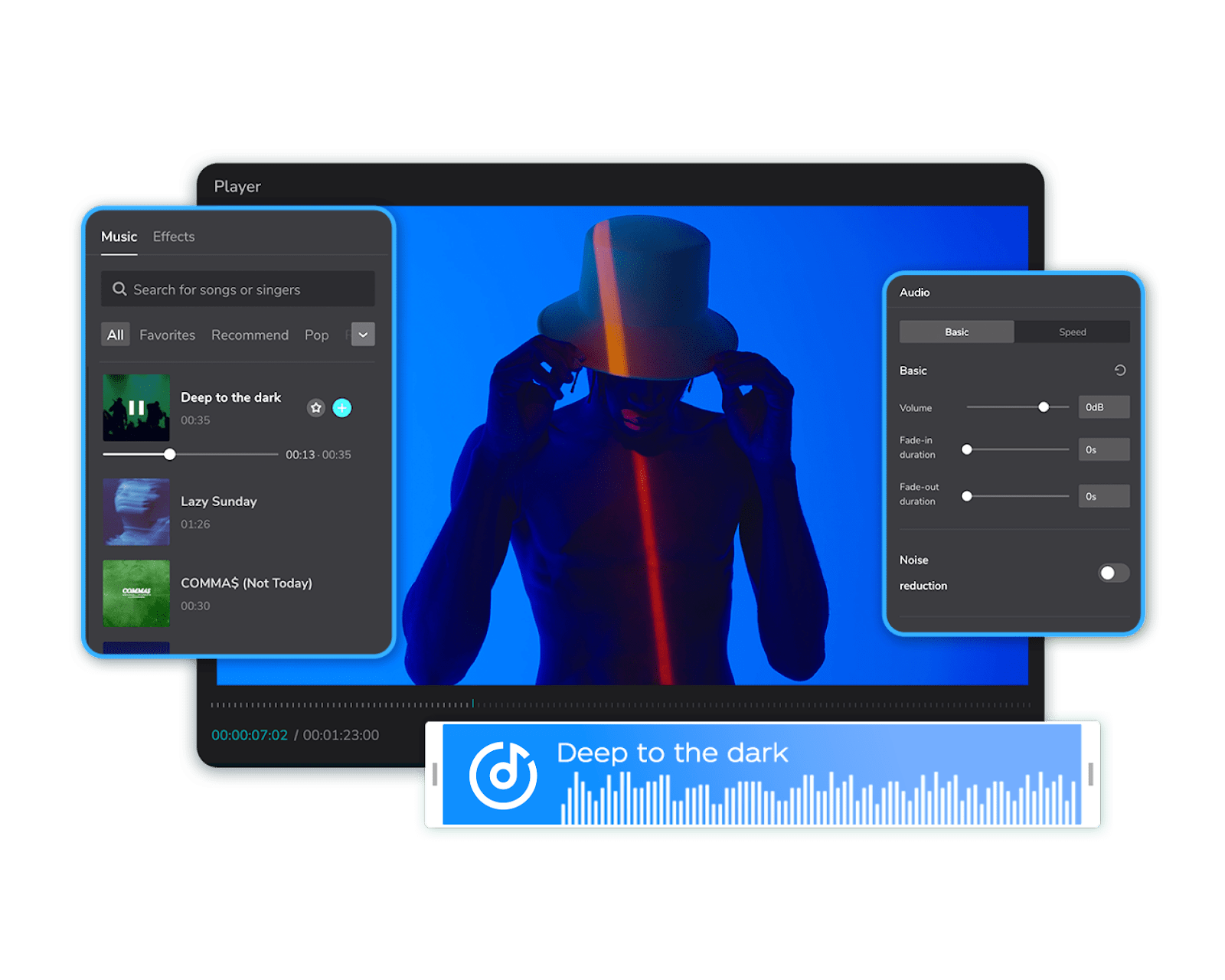Click the left trim handle of the audio clip
Viewport: 1225px width, 980px height.
click(x=435, y=774)
